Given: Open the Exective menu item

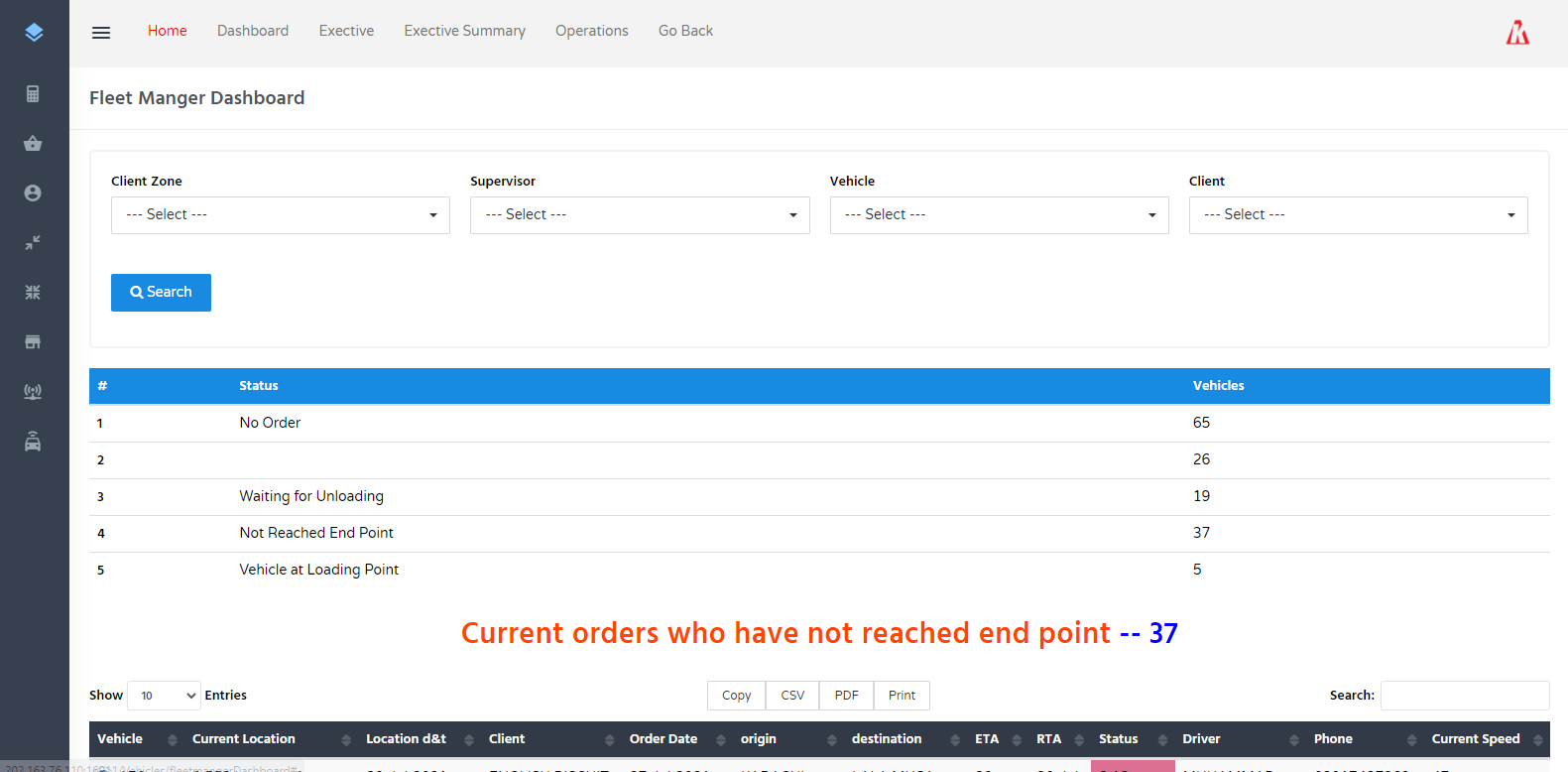Looking at the screenshot, I should [x=346, y=31].
